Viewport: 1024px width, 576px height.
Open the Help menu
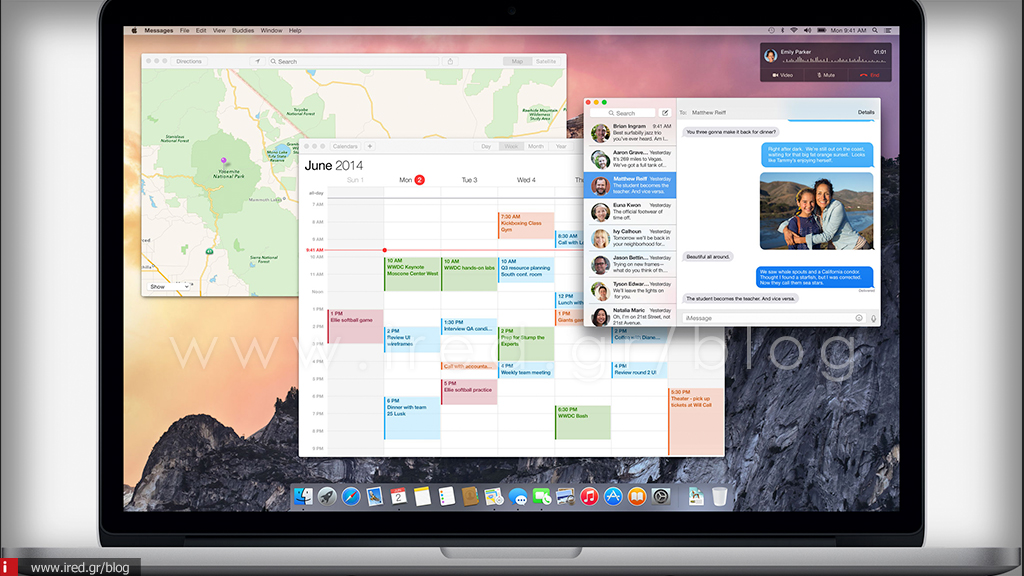click(295, 30)
